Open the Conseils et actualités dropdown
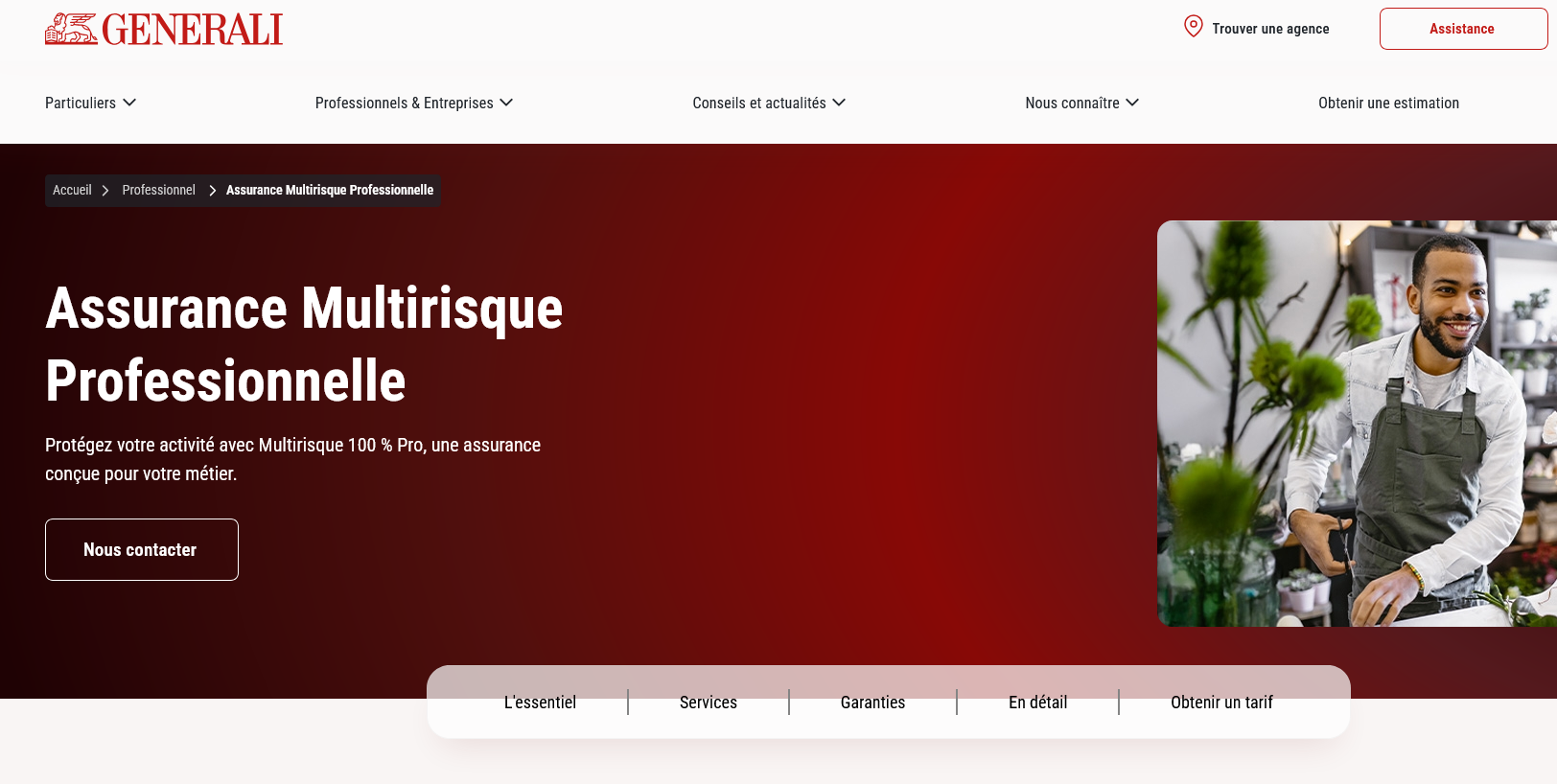This screenshot has width=1557, height=784. (768, 103)
